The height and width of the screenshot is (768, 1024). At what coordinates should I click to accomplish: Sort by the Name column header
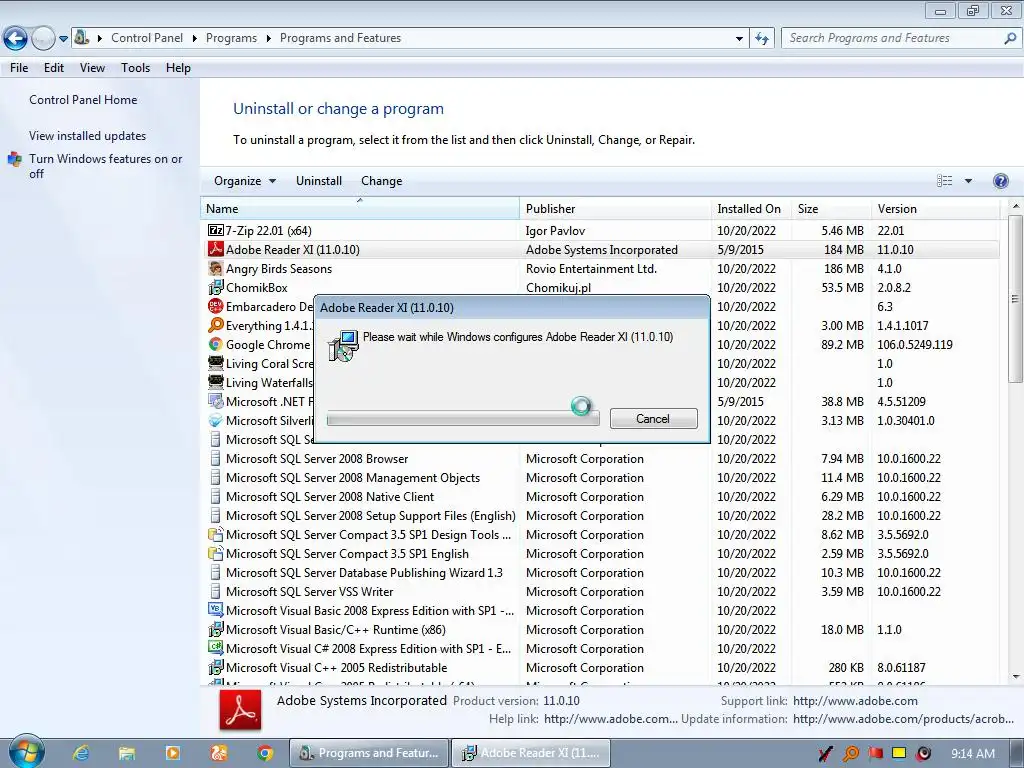click(360, 209)
